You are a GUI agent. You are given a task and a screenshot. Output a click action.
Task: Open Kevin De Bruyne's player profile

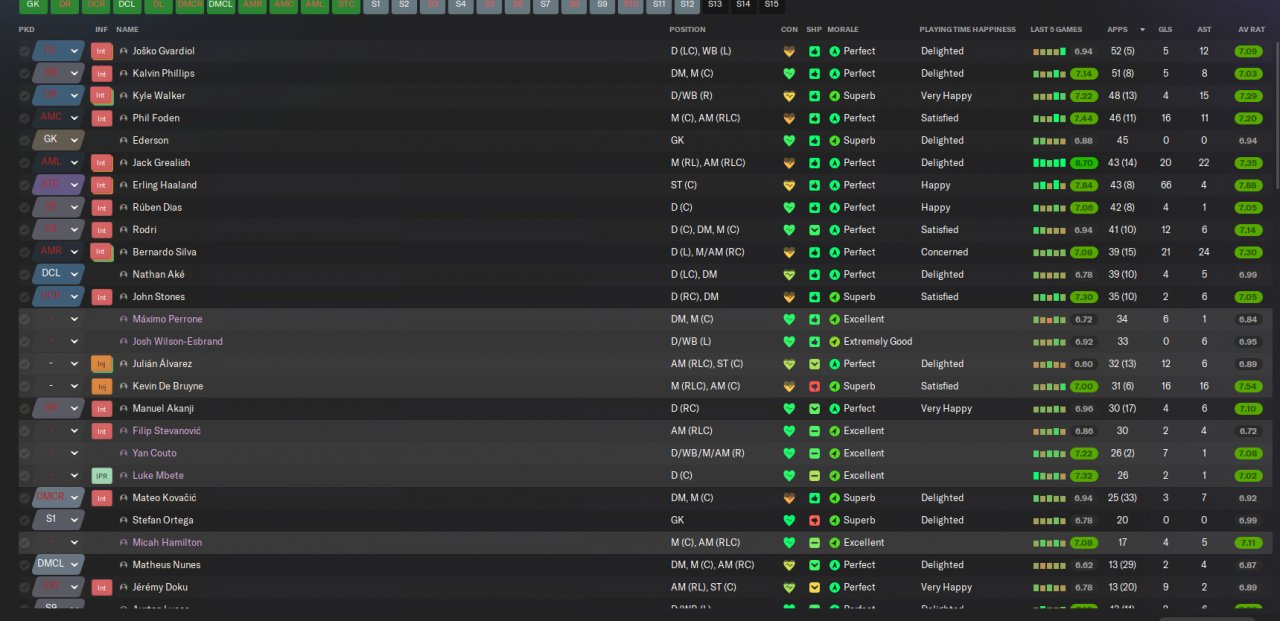pyautogui.click(x=168, y=386)
